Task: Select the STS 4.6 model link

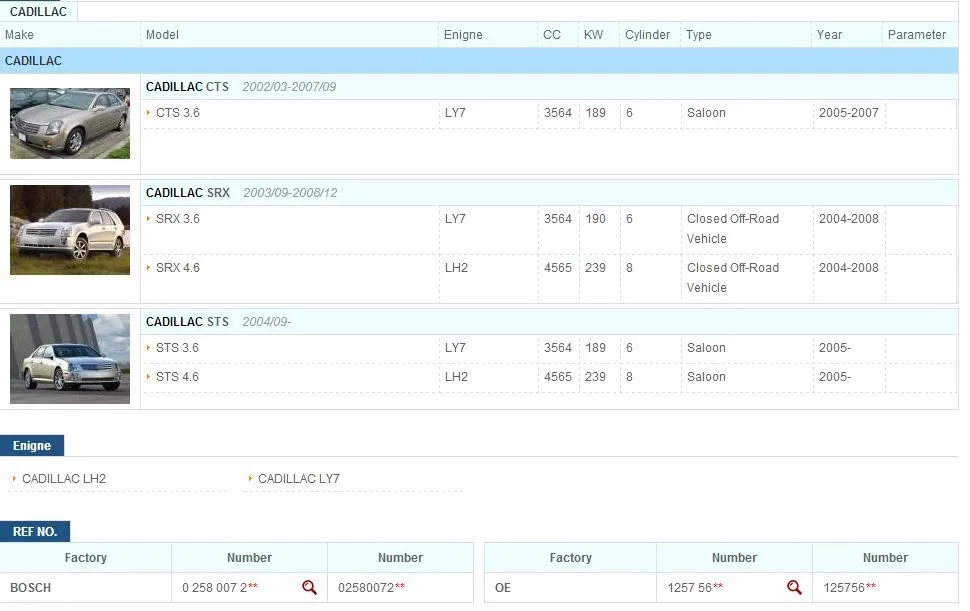Action: click(x=177, y=377)
